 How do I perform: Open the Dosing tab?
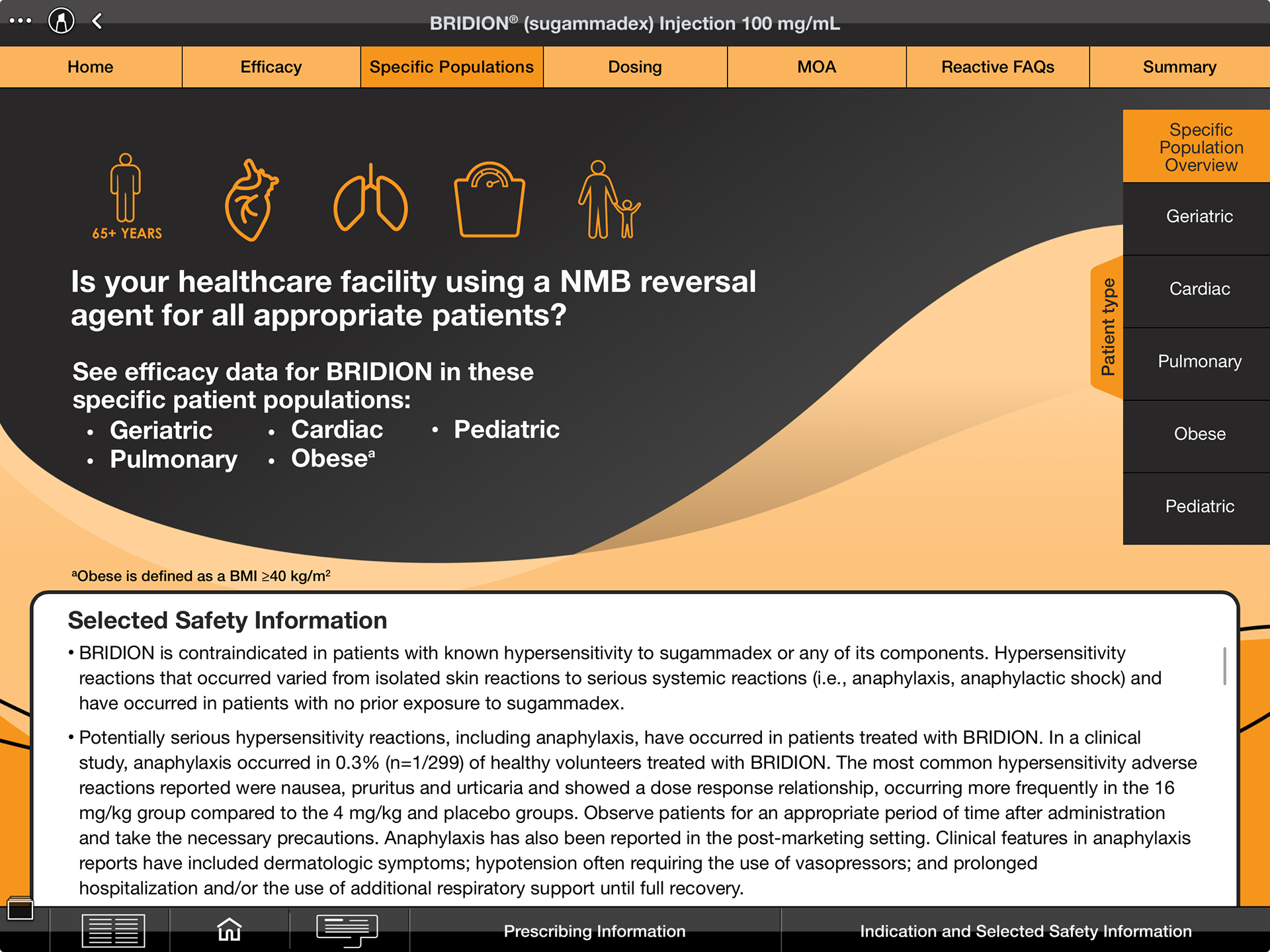(635, 67)
